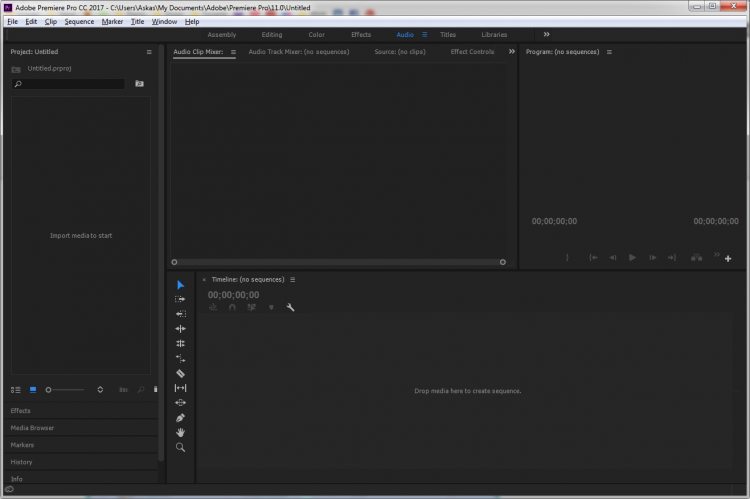Select the Selection arrow tool
Screen dimensions: 750x499
point(180,285)
